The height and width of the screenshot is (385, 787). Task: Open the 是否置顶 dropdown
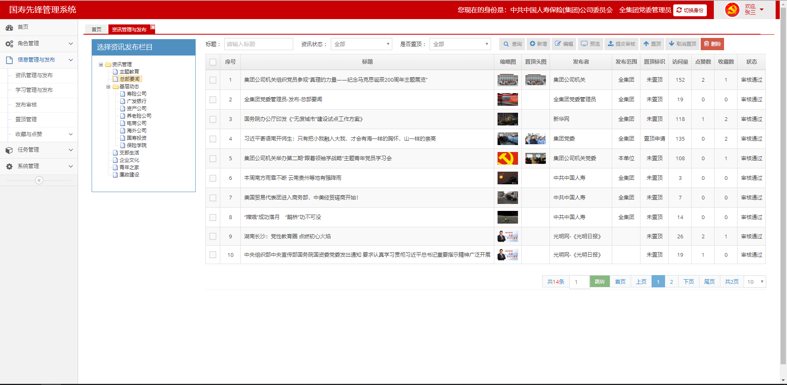[x=460, y=44]
